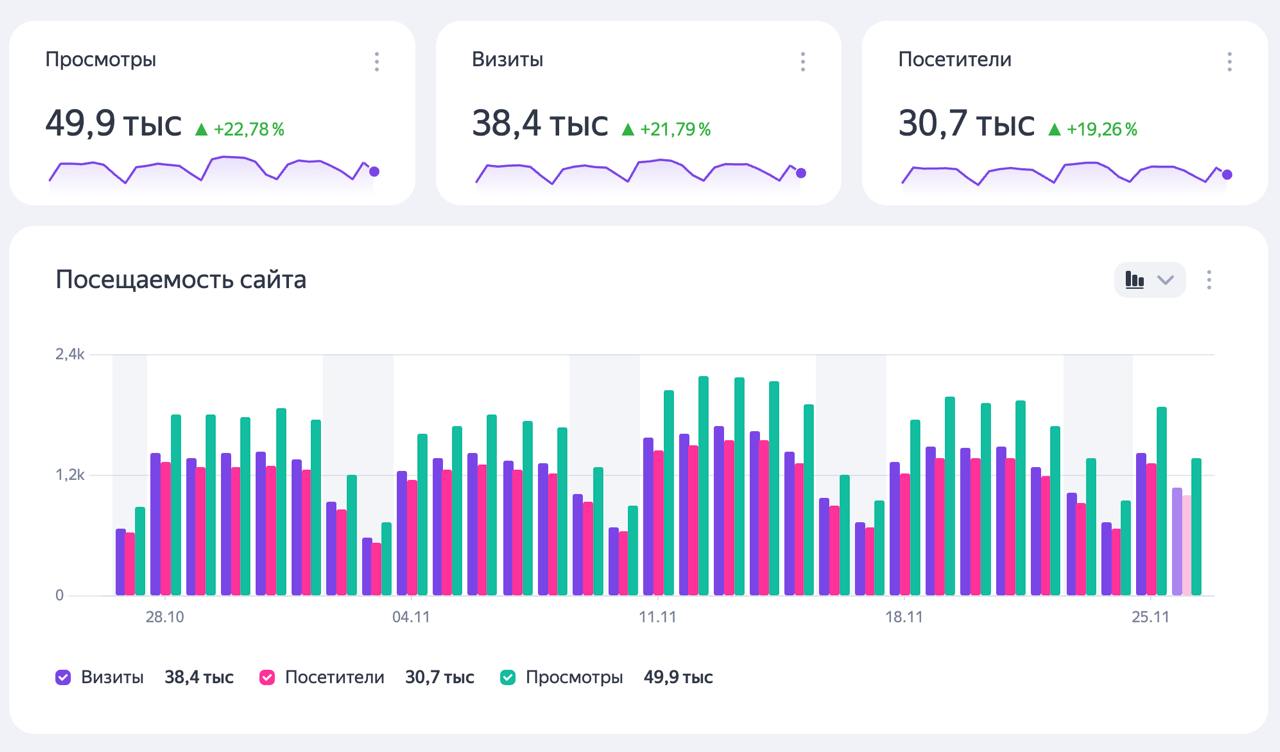Open the Визиты card options menu
This screenshot has width=1280, height=752.
[x=803, y=62]
